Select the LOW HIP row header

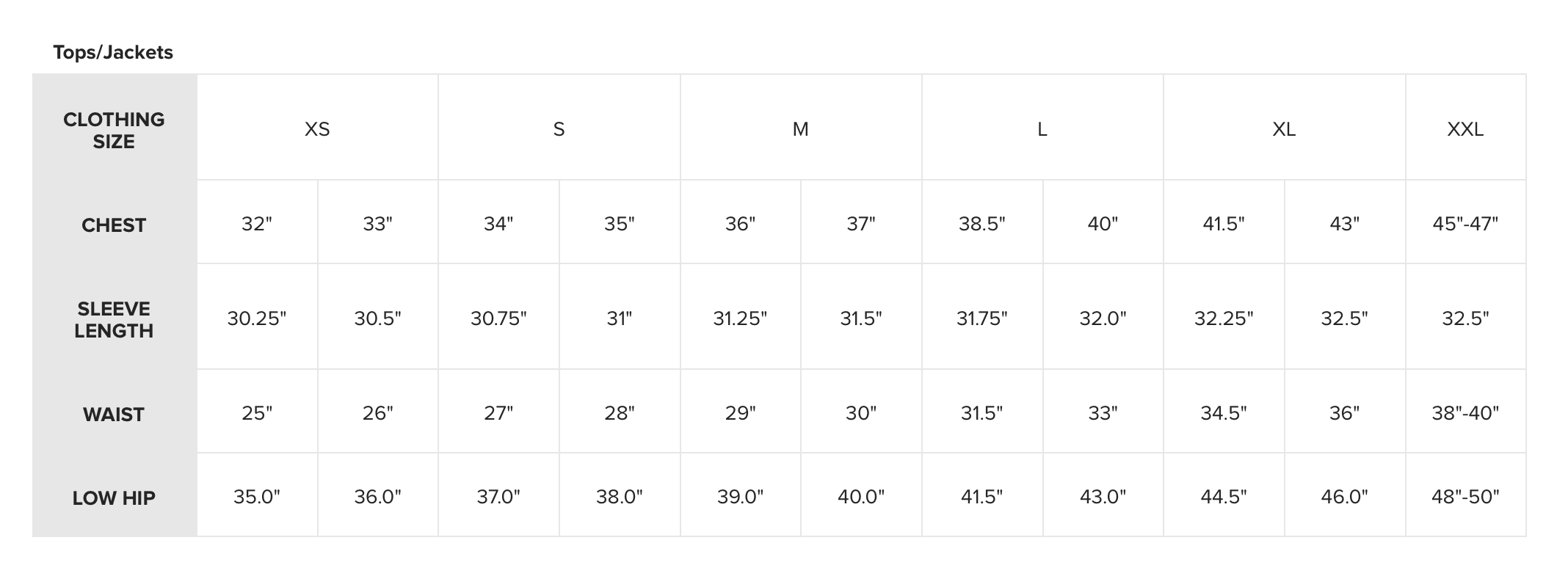(x=114, y=497)
